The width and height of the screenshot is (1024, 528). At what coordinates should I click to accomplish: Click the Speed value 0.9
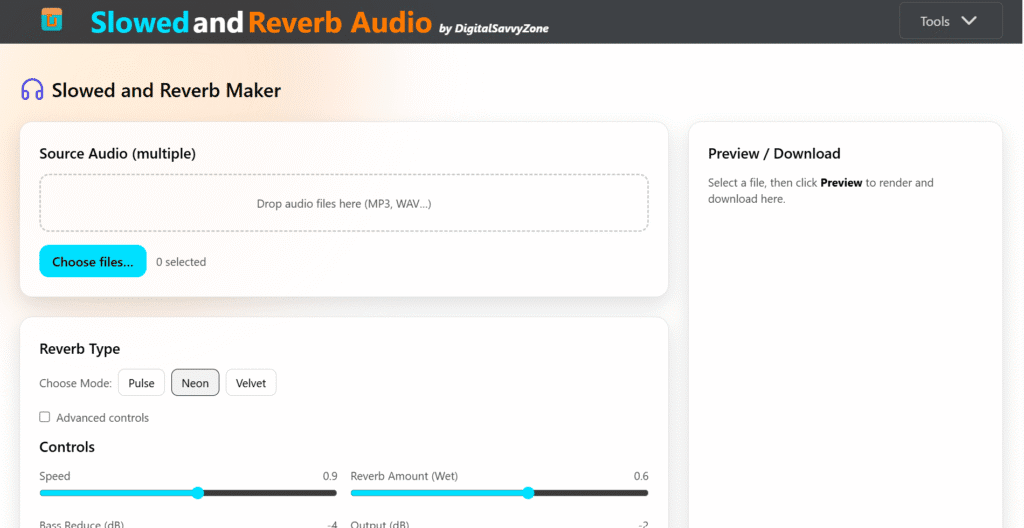[x=330, y=476]
